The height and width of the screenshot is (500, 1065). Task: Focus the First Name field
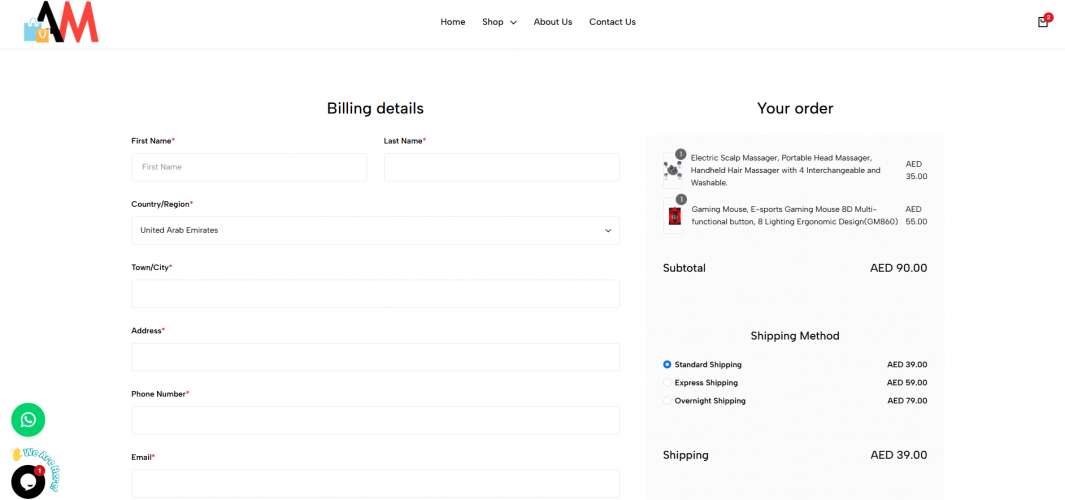(249, 167)
